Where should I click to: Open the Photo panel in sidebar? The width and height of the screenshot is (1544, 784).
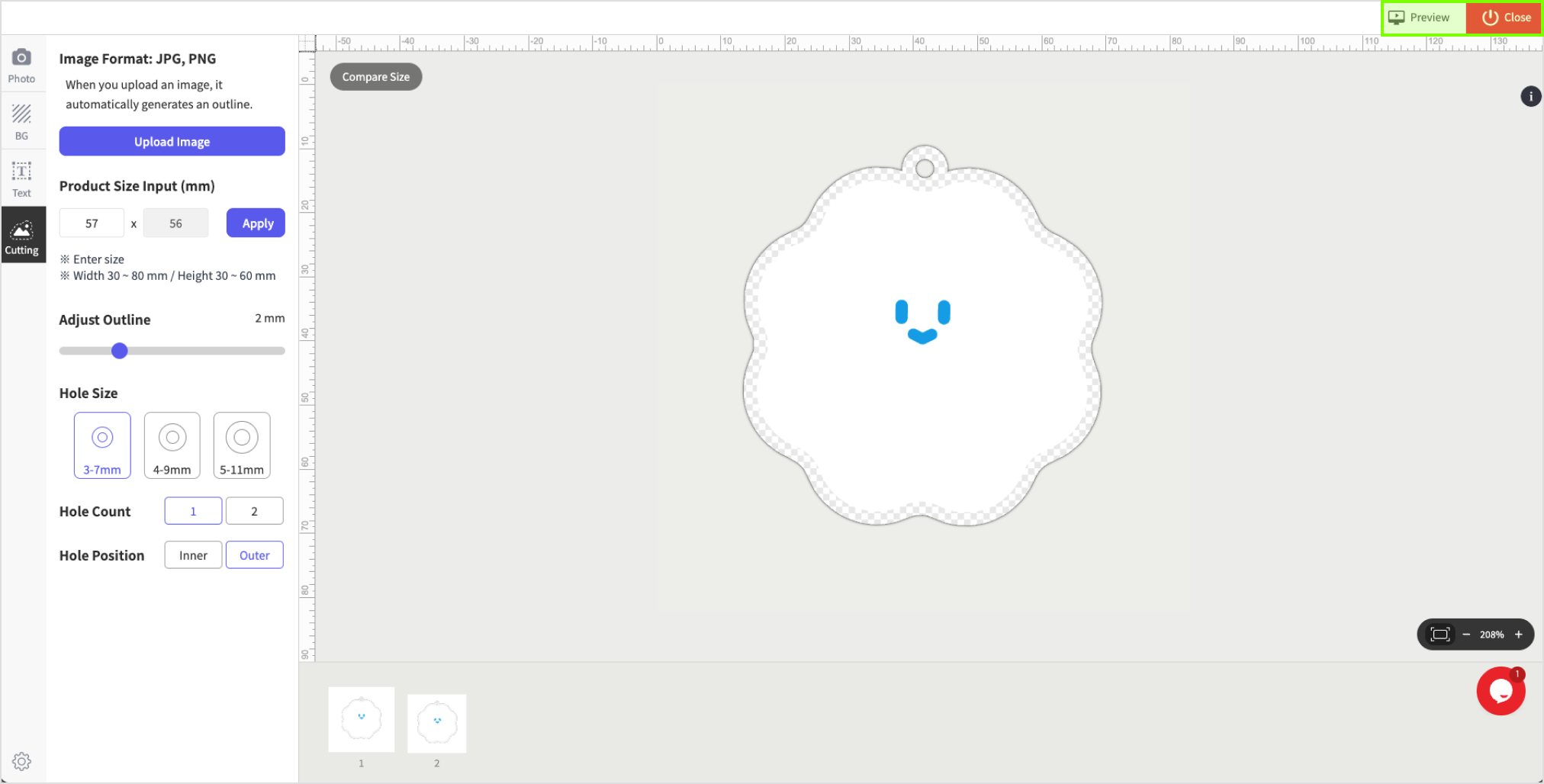click(x=22, y=66)
